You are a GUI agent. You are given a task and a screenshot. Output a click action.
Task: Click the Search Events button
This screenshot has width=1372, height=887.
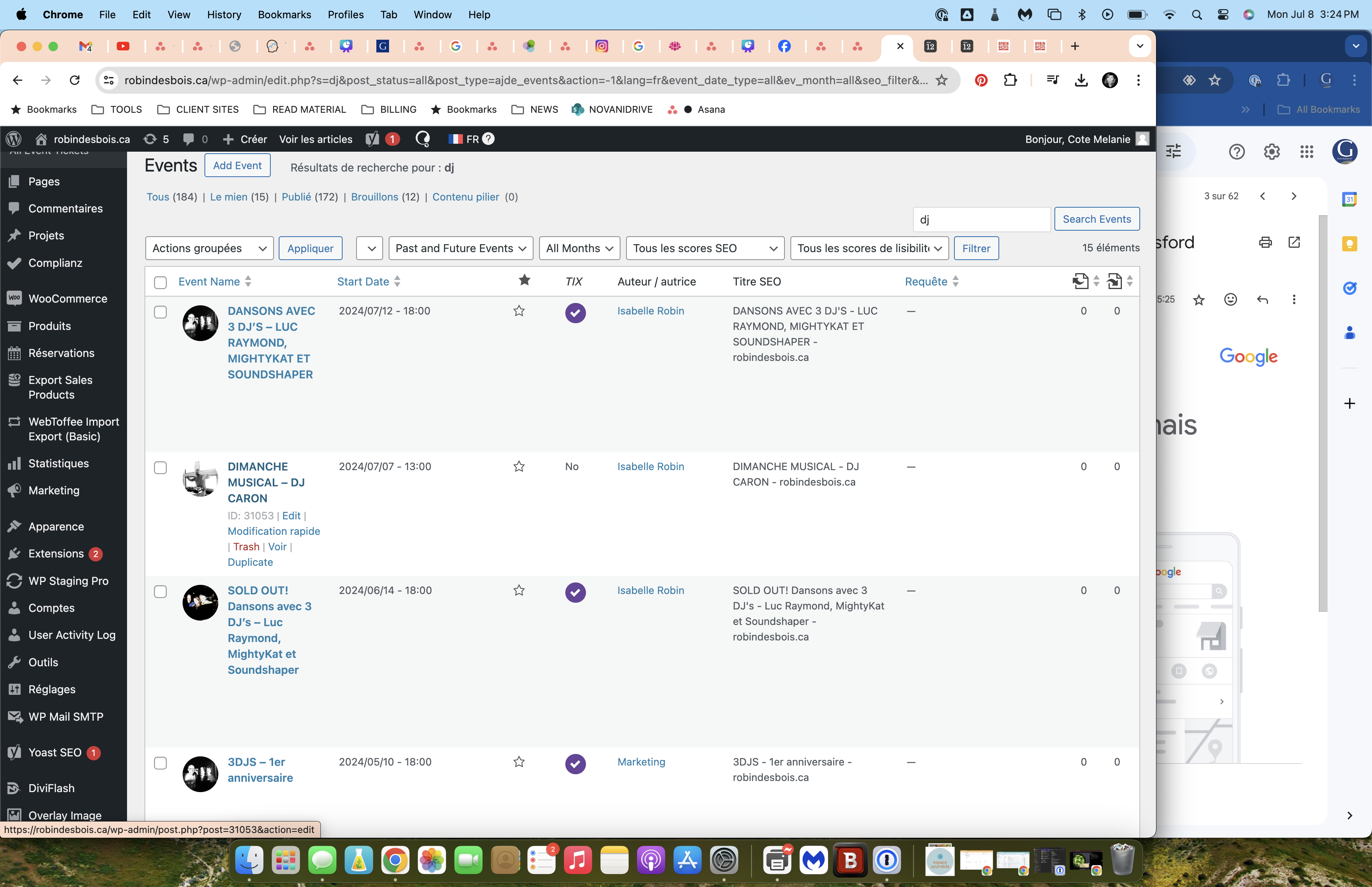pyautogui.click(x=1097, y=219)
